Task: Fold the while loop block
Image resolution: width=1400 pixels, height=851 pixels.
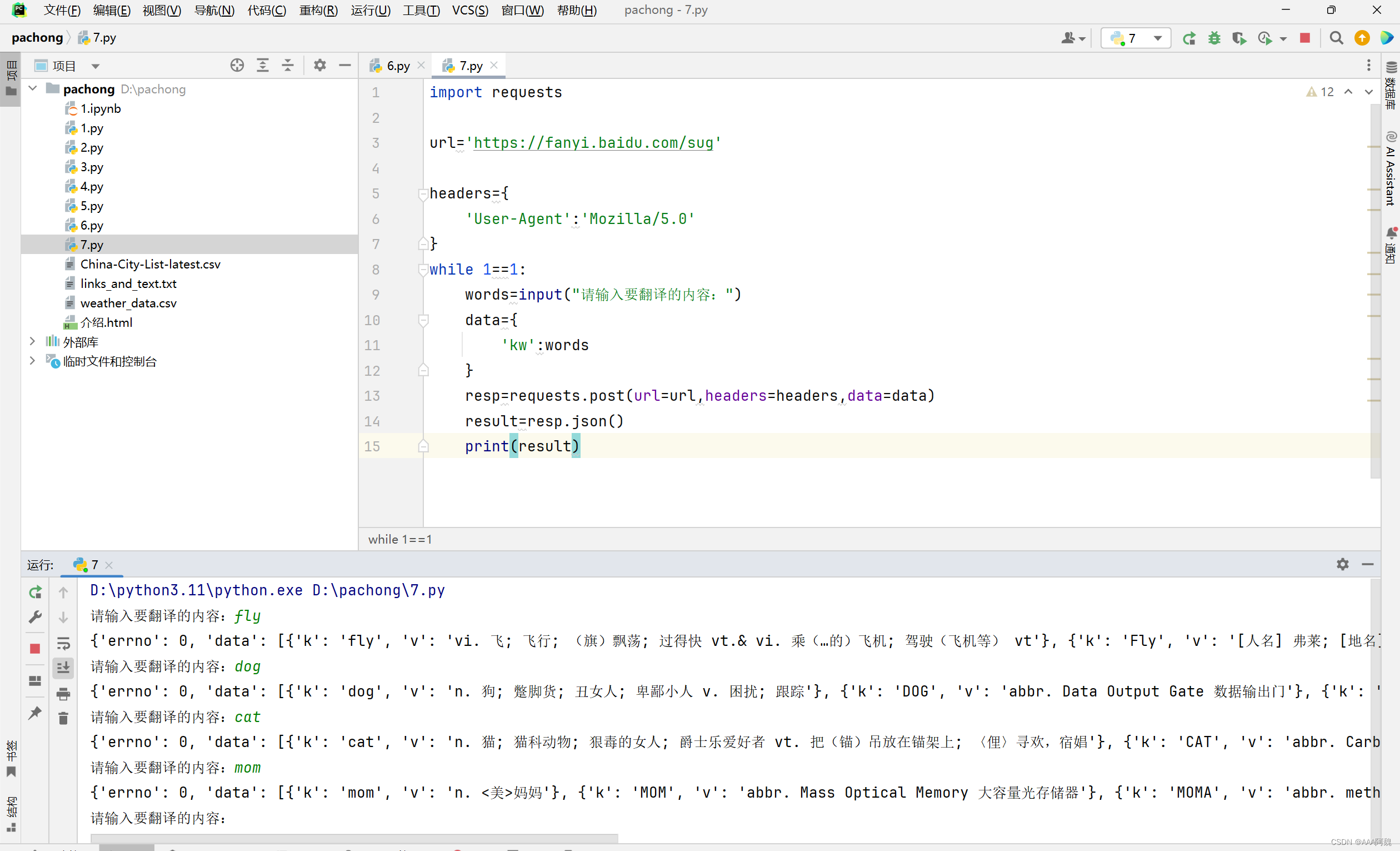Action: (423, 270)
